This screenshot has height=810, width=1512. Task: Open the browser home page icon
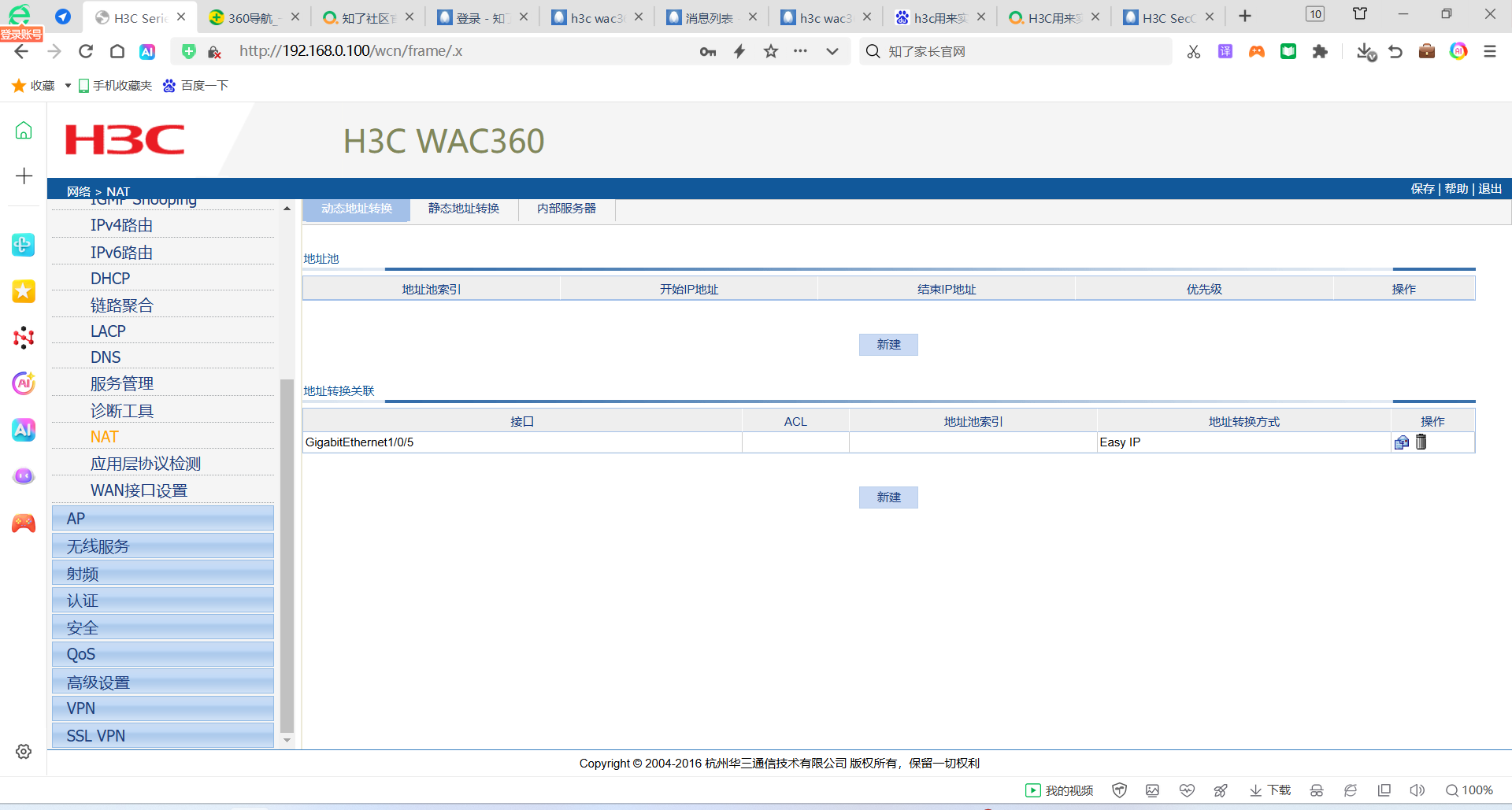pos(117,51)
